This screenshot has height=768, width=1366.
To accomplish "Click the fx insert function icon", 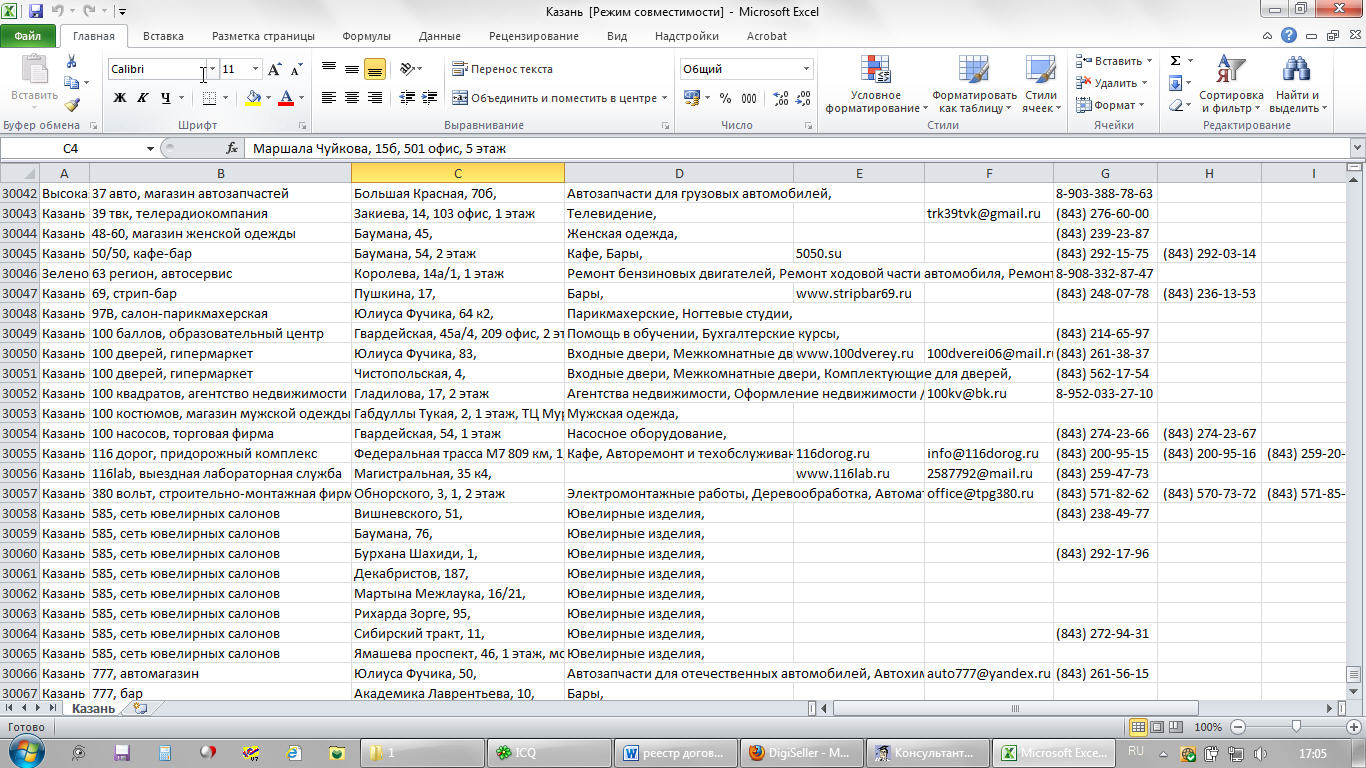I will 232,148.
